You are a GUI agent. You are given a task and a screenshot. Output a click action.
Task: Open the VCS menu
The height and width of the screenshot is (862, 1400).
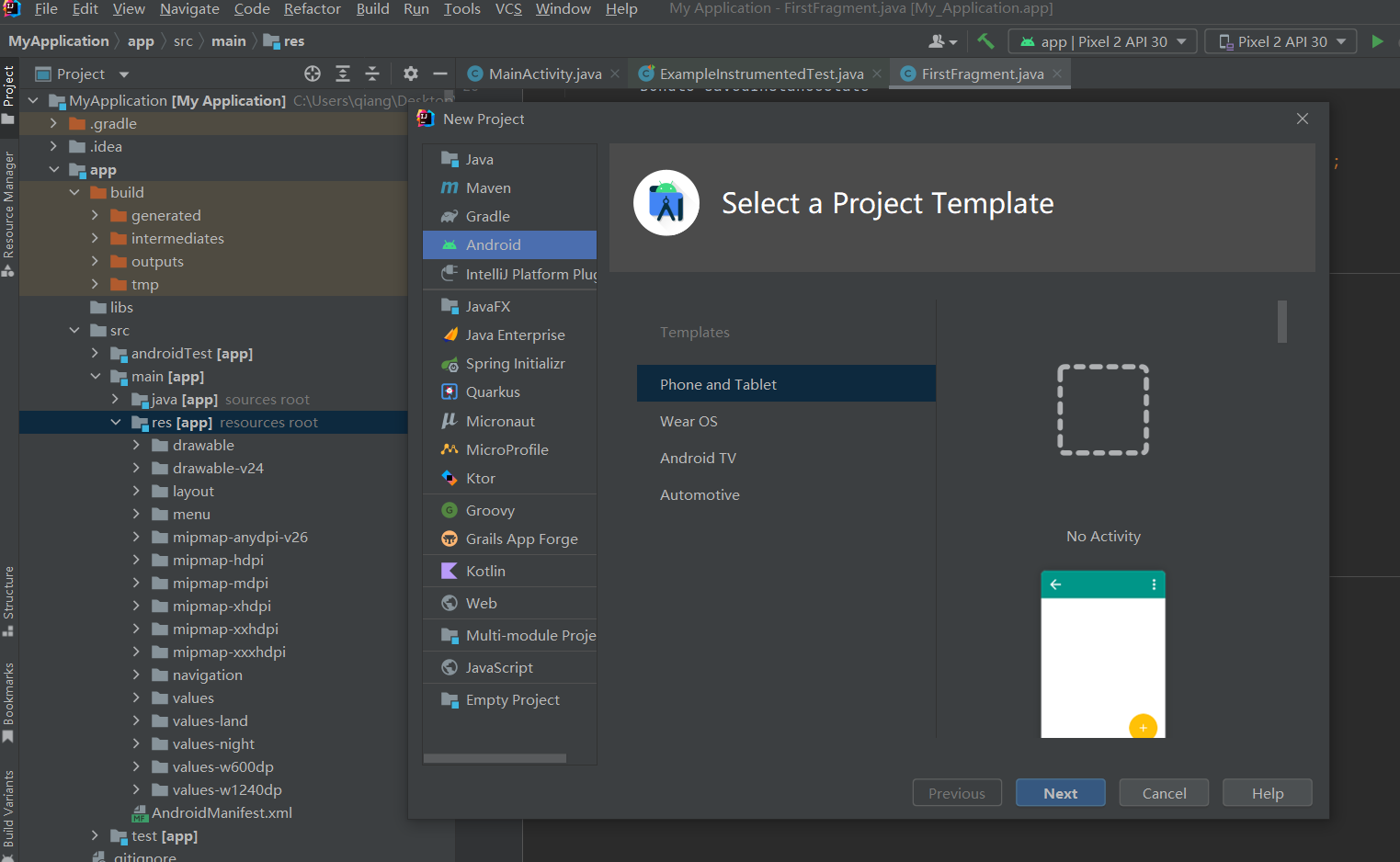click(x=508, y=9)
